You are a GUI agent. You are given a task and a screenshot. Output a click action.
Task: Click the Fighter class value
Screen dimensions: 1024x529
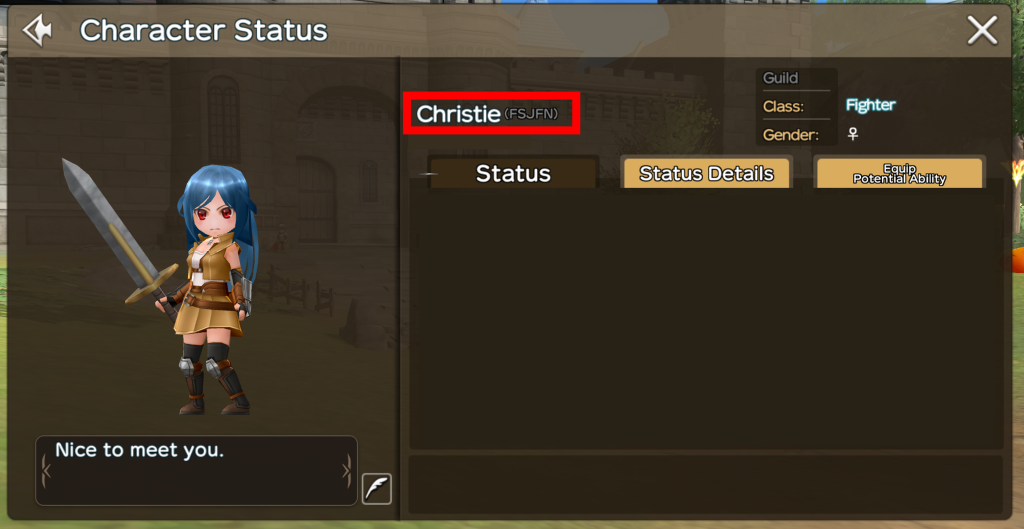pos(871,104)
